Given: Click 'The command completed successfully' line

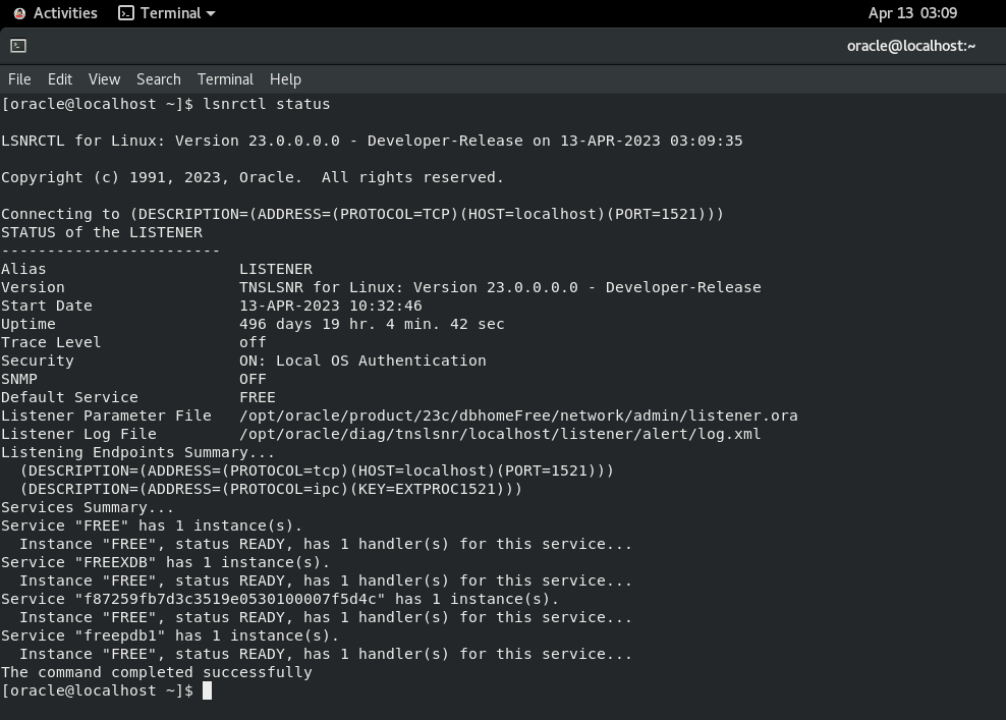Looking at the screenshot, I should pyautogui.click(x=157, y=672).
